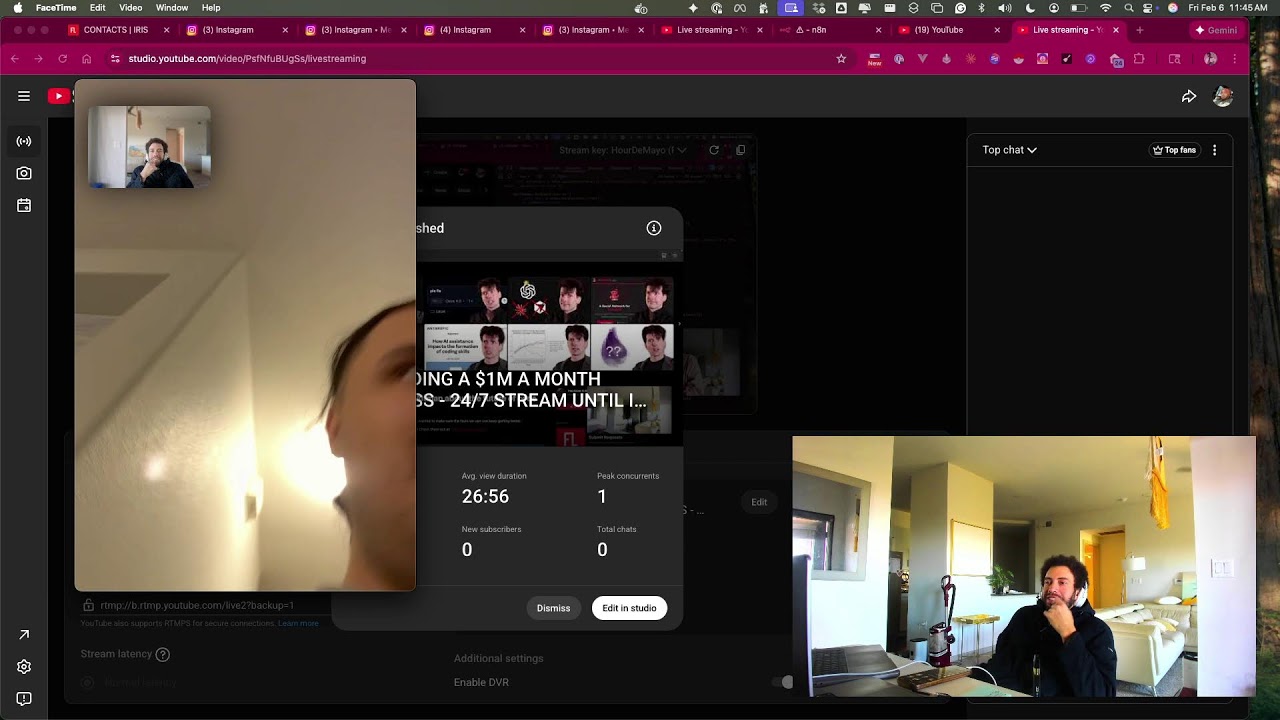Open the FaceTime menu in the menu bar

coord(56,7)
